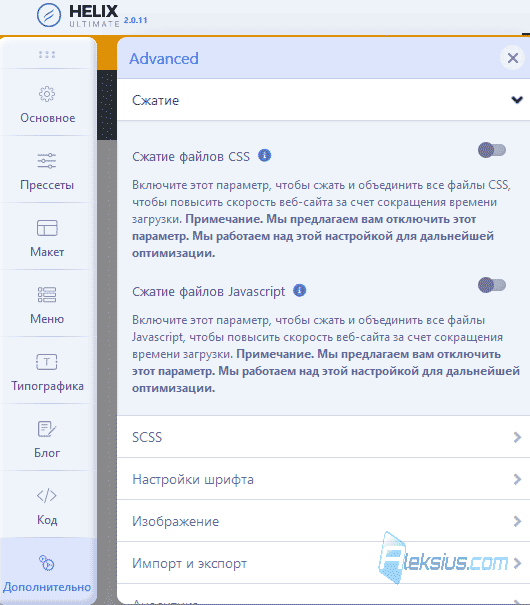Open the Основное settings gear icon

point(47,94)
